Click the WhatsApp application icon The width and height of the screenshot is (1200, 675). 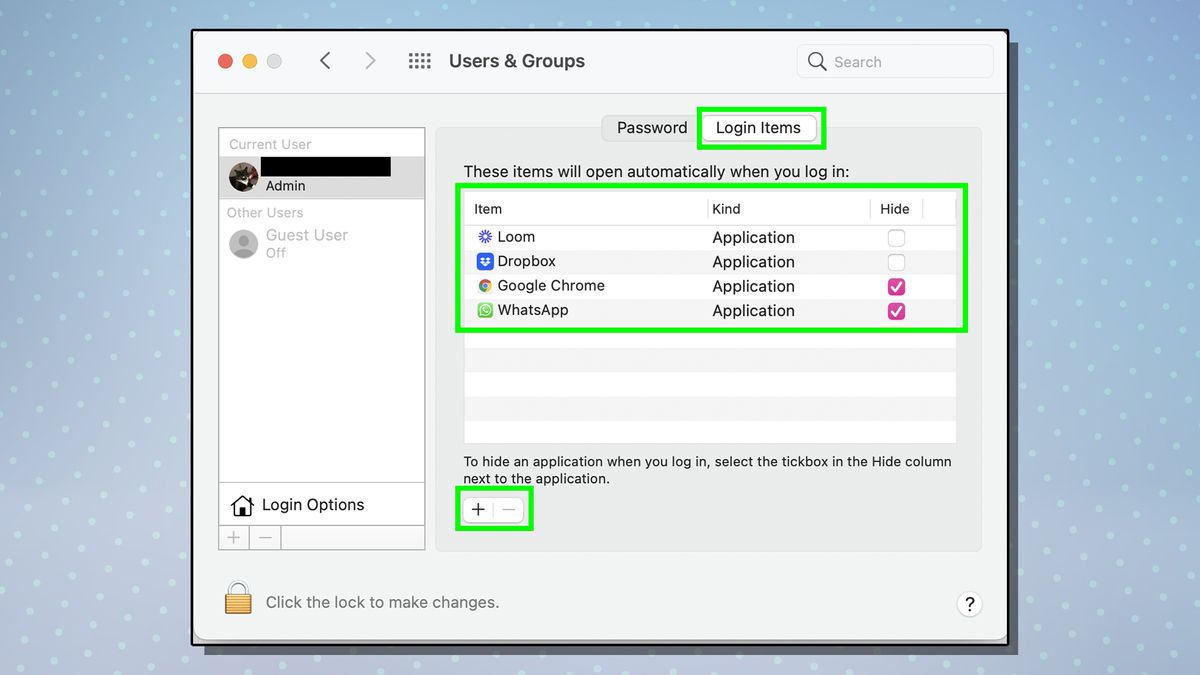pos(485,310)
